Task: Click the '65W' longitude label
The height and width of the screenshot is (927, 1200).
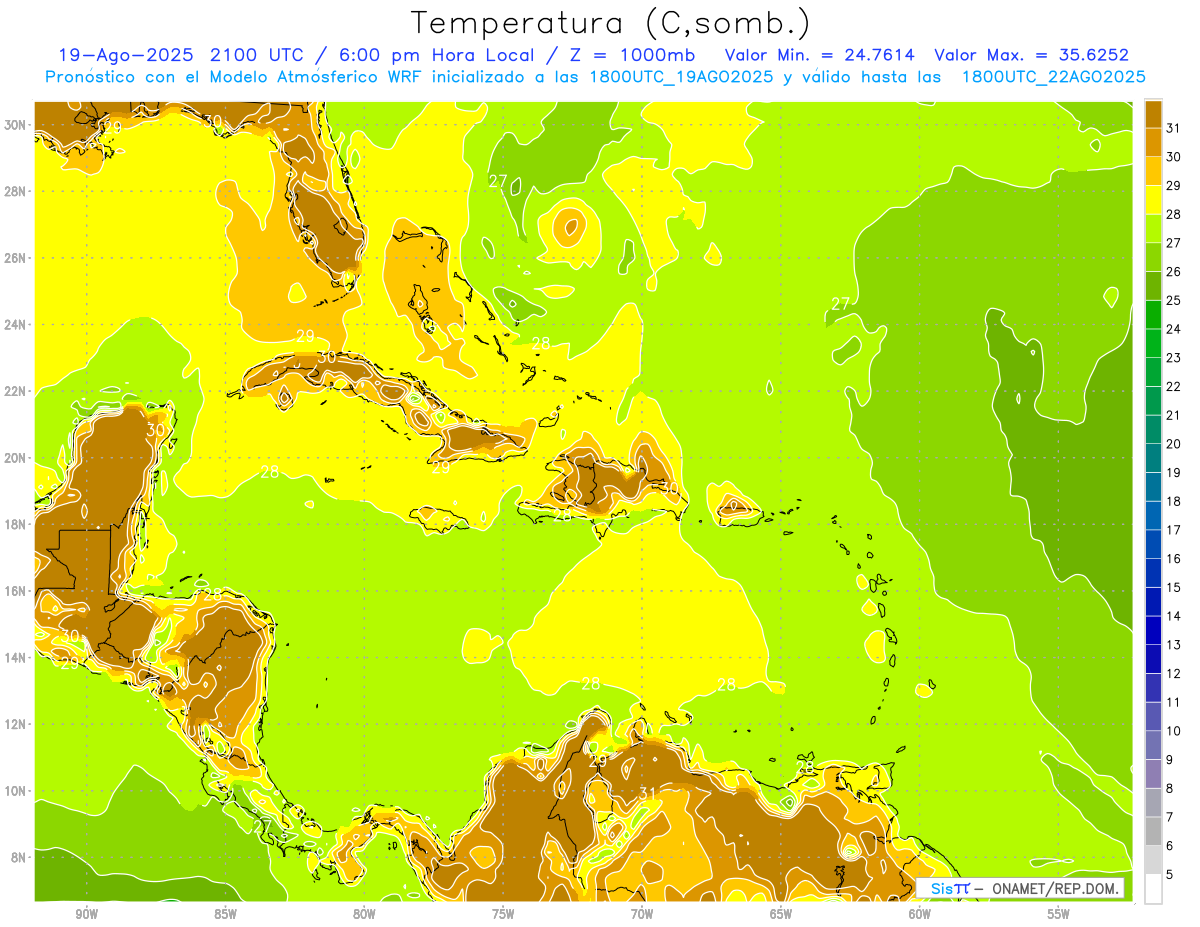Action: tap(781, 914)
